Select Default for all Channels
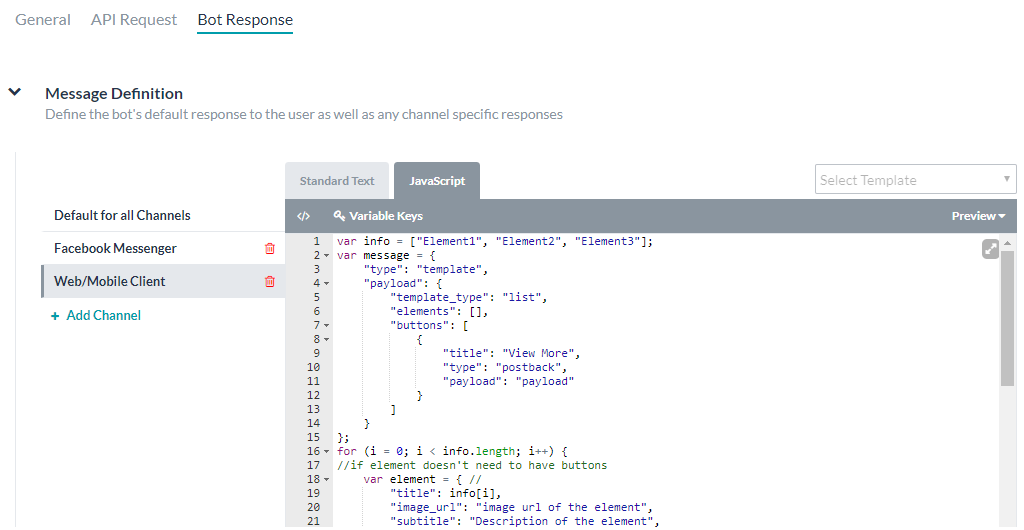Image resolution: width=1024 pixels, height=530 pixels. coord(122,216)
